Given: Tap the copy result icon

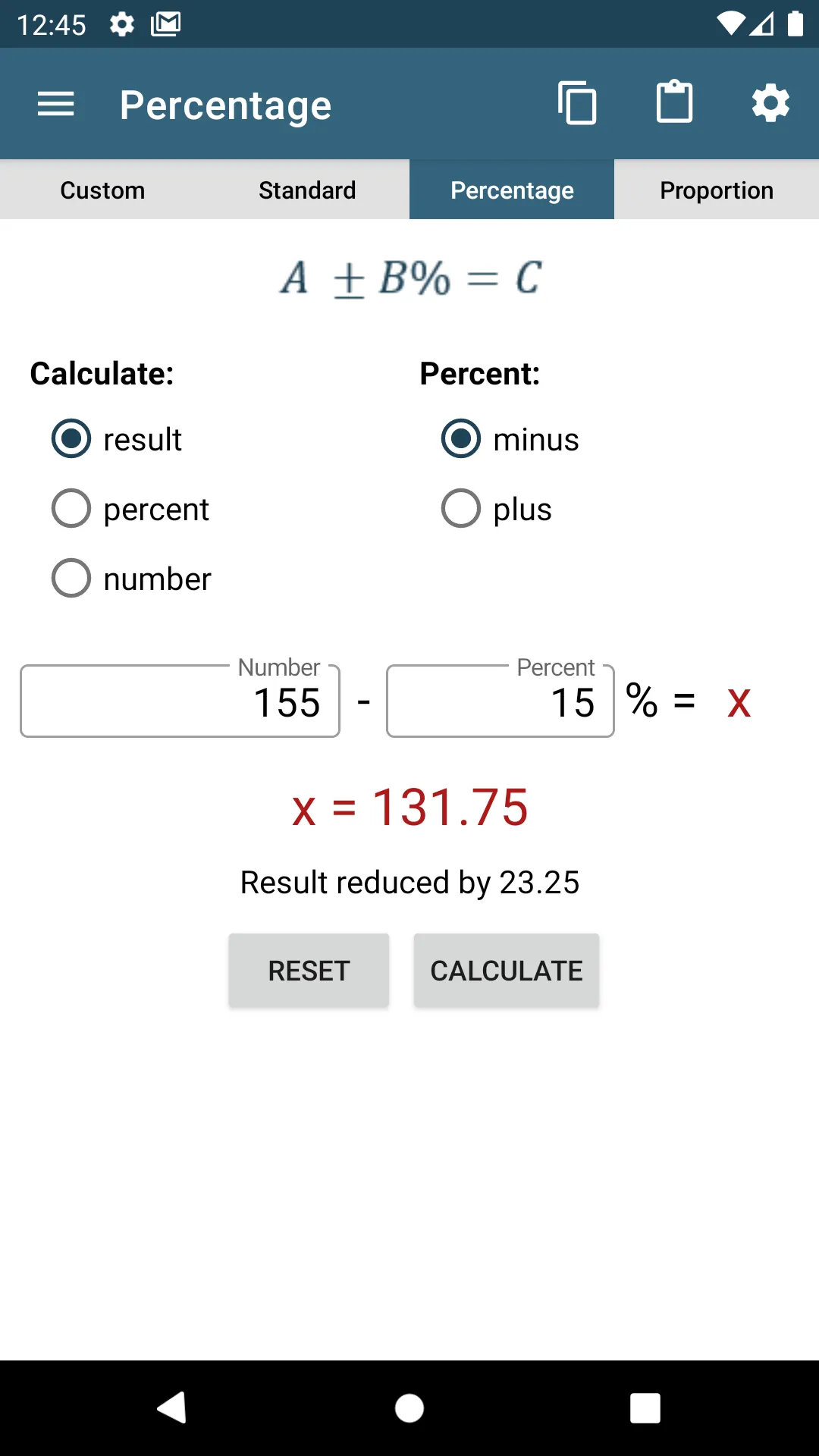Looking at the screenshot, I should (577, 102).
